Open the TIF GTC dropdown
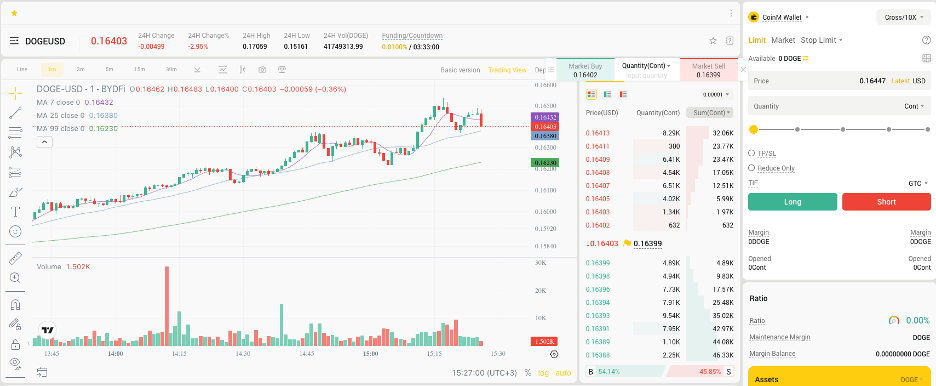This screenshot has width=936, height=386. (x=918, y=184)
